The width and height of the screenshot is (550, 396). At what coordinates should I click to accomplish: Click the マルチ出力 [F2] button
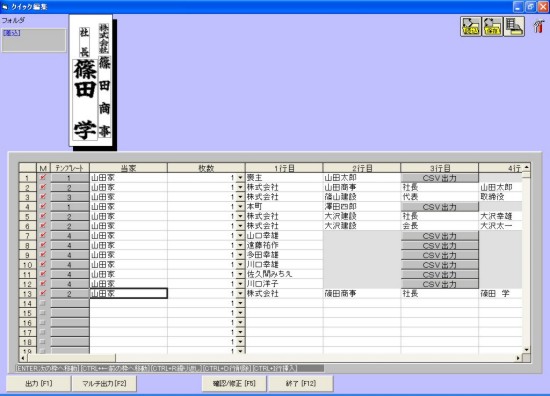(x=104, y=383)
